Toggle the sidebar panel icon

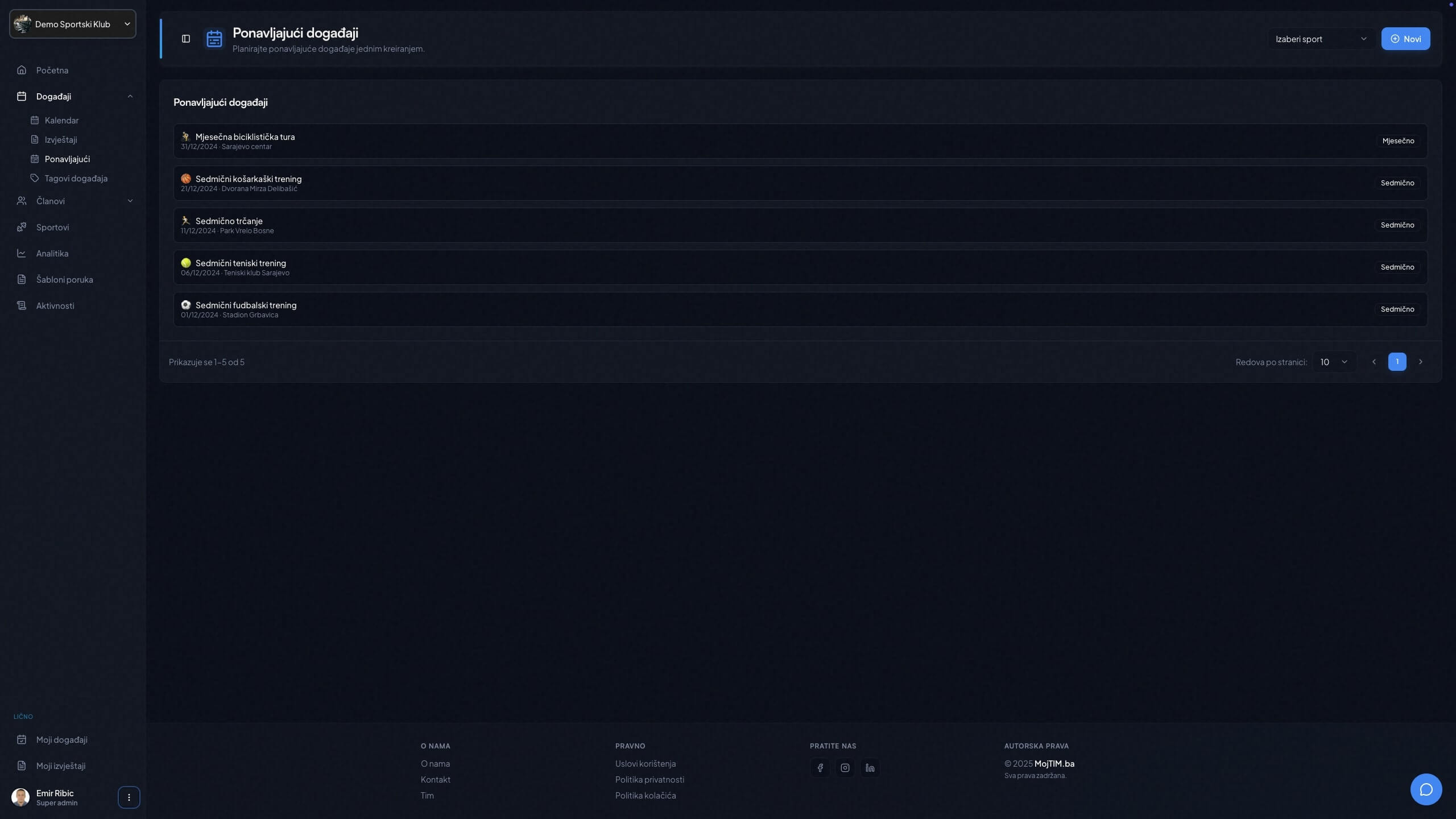[186, 39]
